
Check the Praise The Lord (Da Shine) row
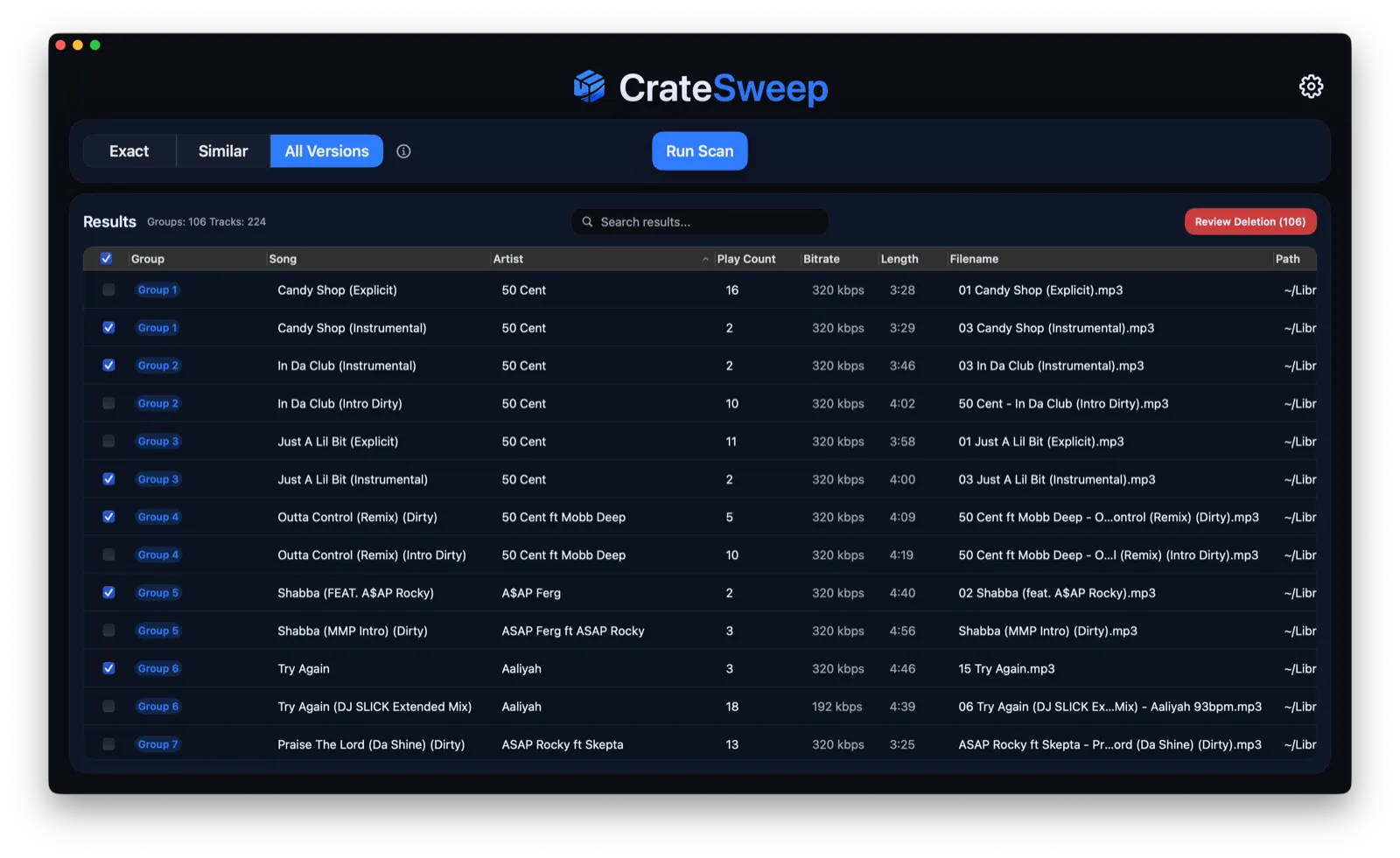tap(108, 744)
